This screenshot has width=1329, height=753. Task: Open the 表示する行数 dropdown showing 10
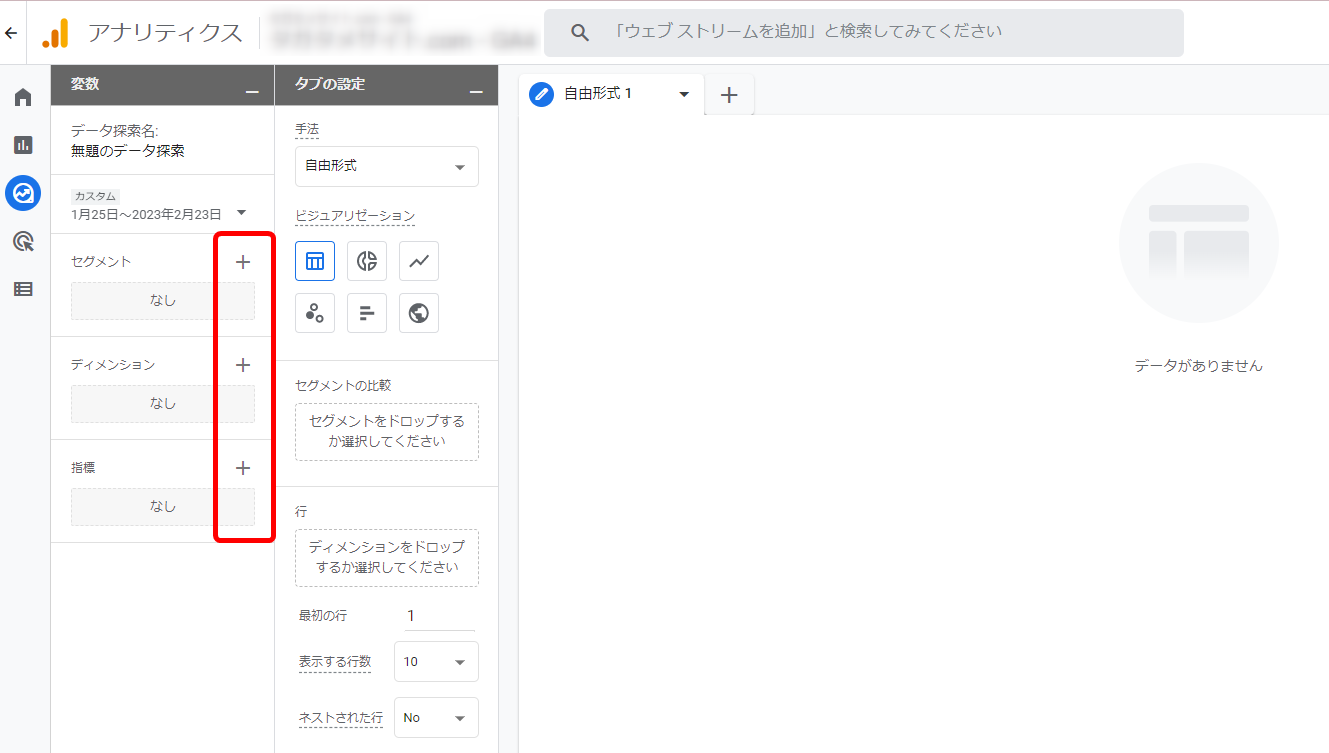[436, 662]
